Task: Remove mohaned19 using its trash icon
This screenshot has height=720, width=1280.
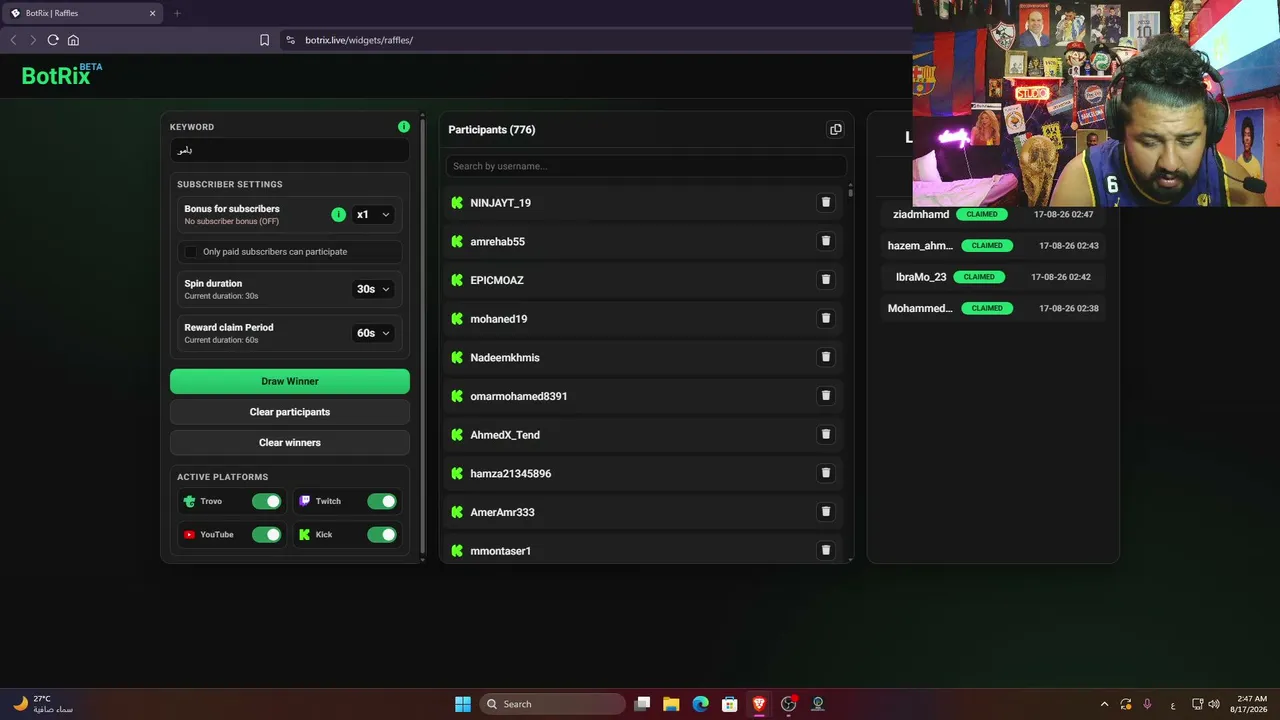Action: [x=826, y=318]
